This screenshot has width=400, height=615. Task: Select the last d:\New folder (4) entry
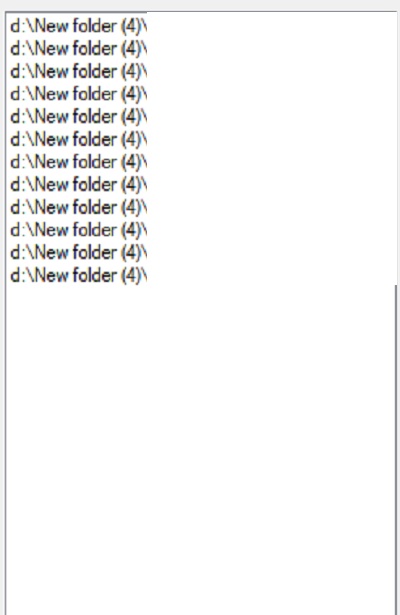tap(78, 275)
